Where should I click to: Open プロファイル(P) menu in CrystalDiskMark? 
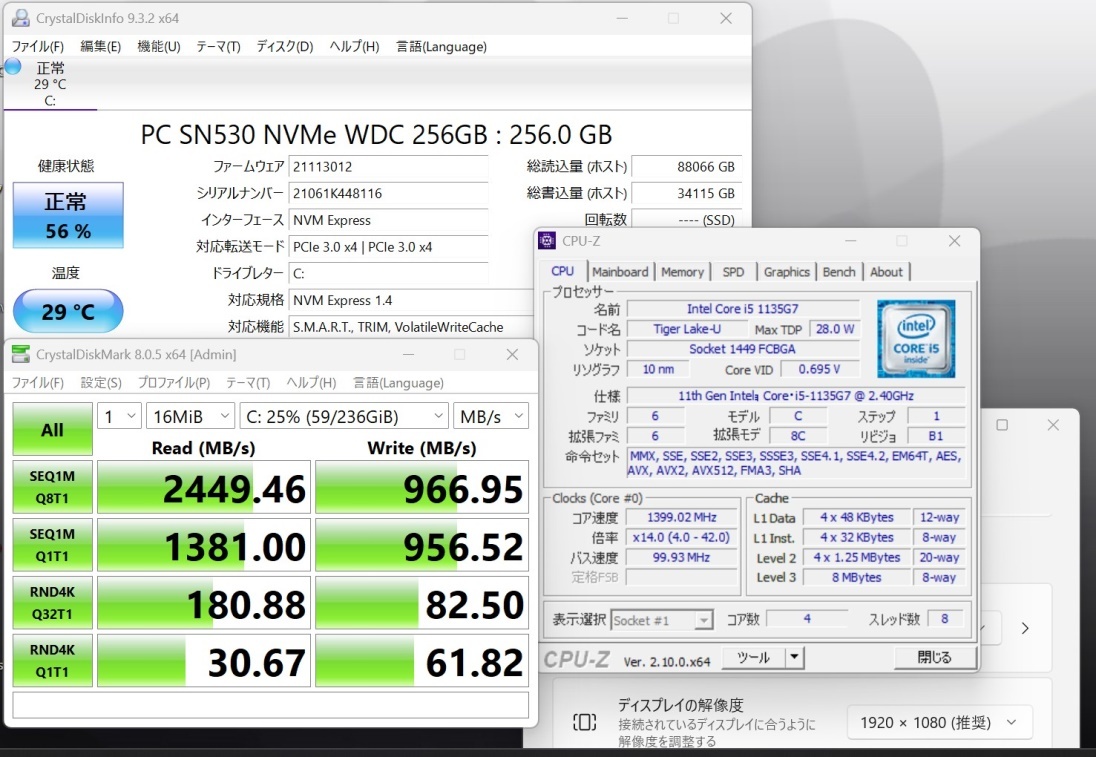point(173,383)
